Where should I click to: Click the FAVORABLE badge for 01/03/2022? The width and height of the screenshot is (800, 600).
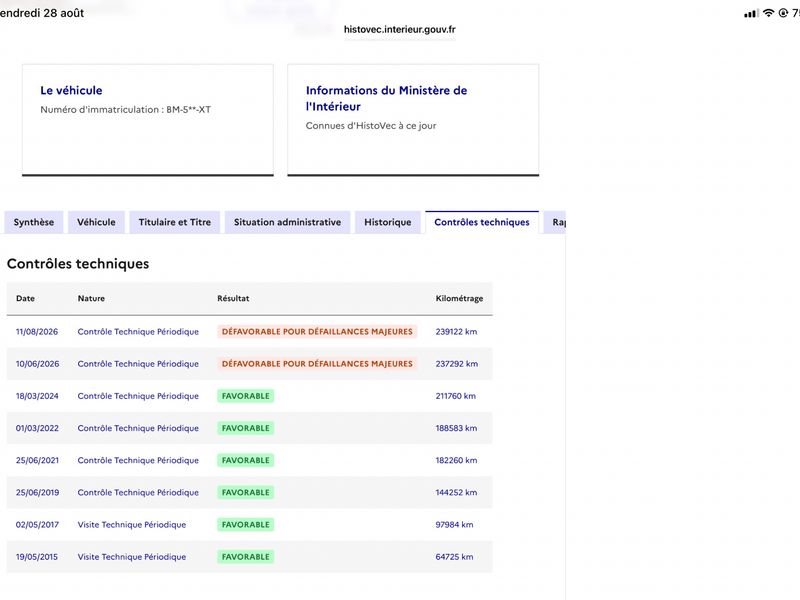[245, 428]
